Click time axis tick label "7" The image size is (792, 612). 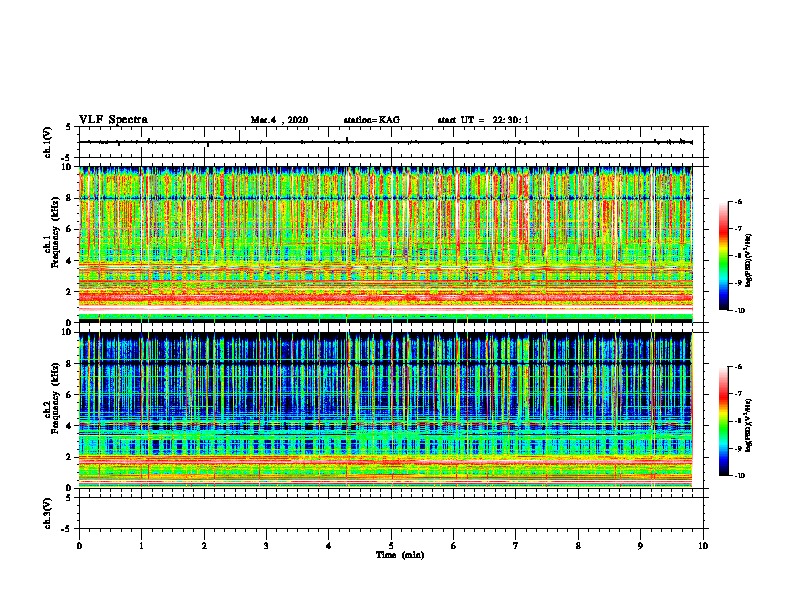coord(516,545)
